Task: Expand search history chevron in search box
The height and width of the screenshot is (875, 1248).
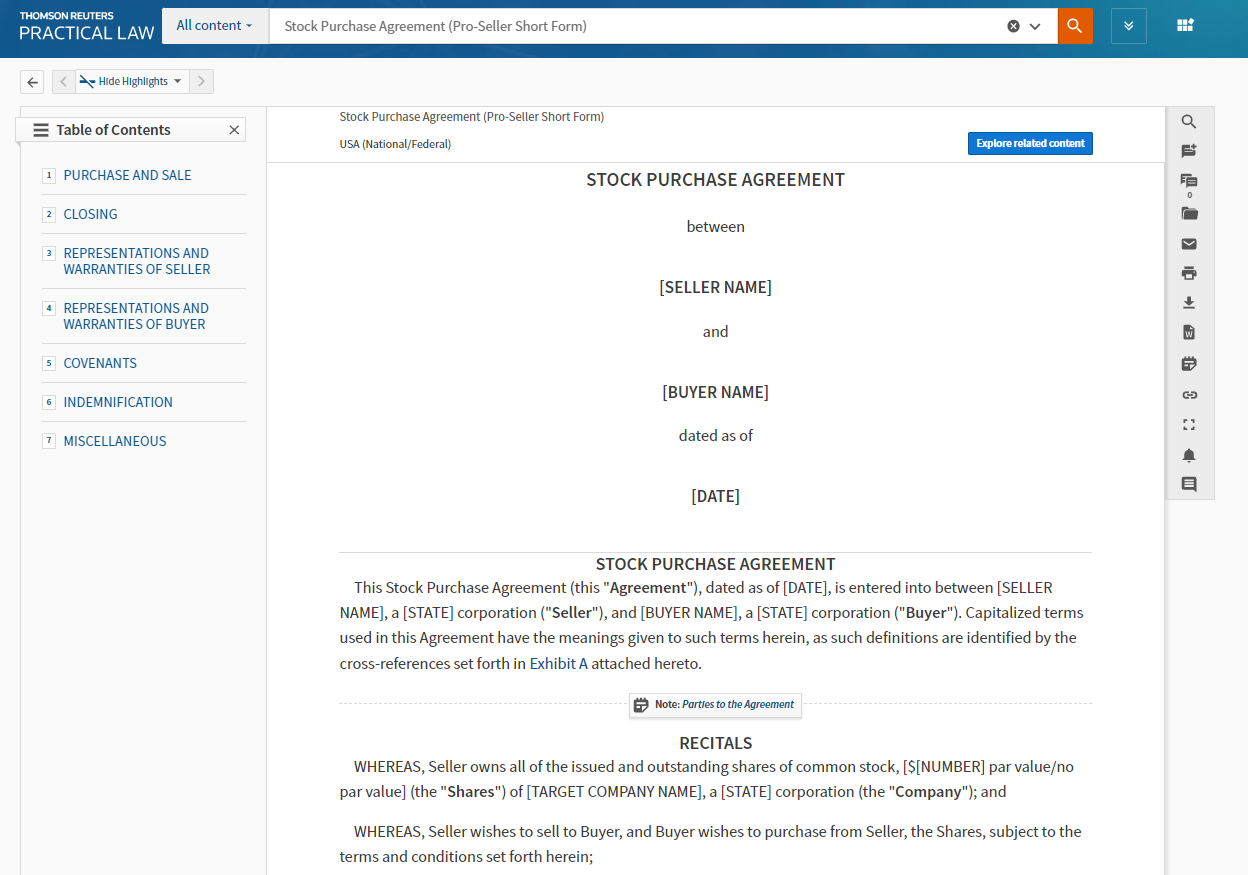Action: point(1035,26)
